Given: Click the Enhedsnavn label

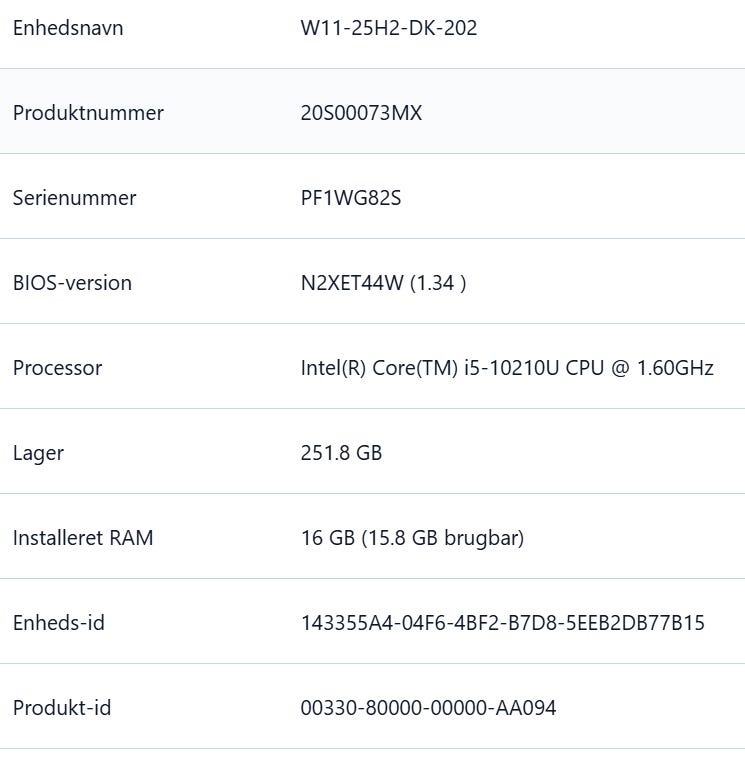Looking at the screenshot, I should (x=68, y=28).
